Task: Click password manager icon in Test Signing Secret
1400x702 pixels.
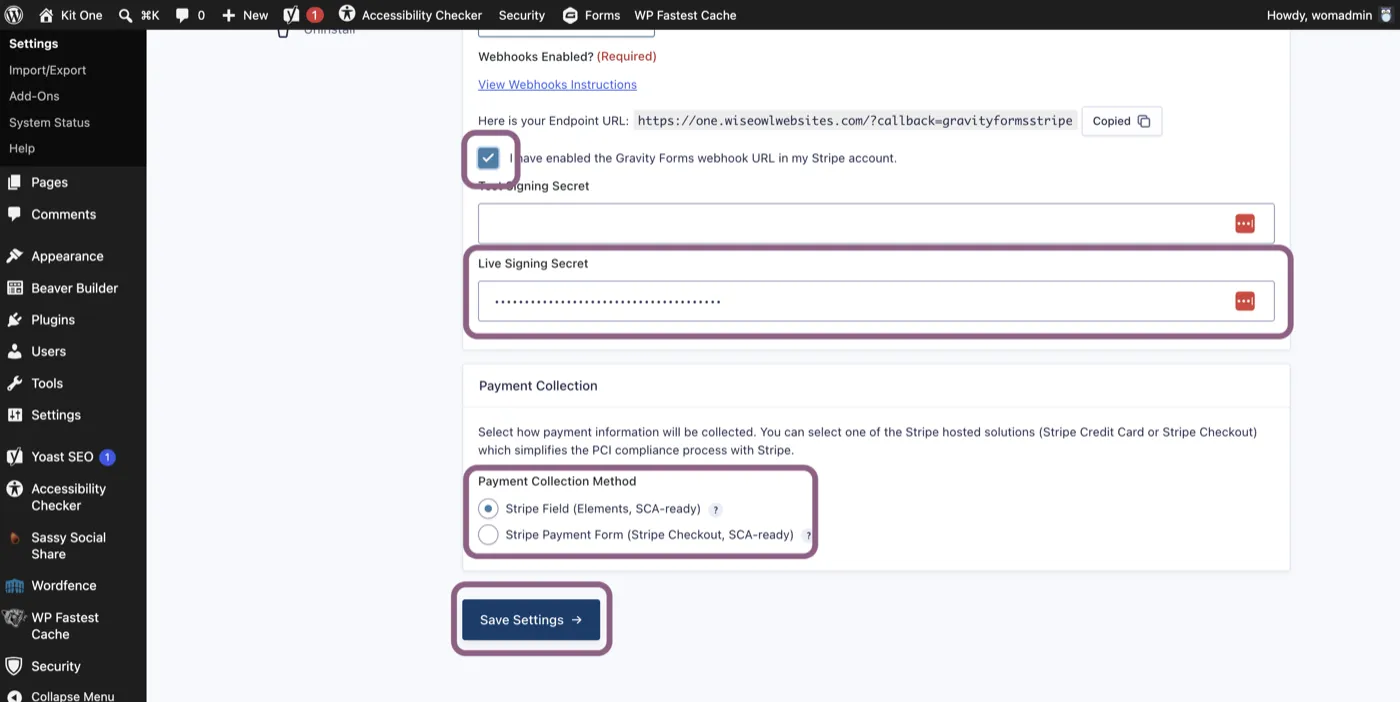Action: (x=1245, y=224)
